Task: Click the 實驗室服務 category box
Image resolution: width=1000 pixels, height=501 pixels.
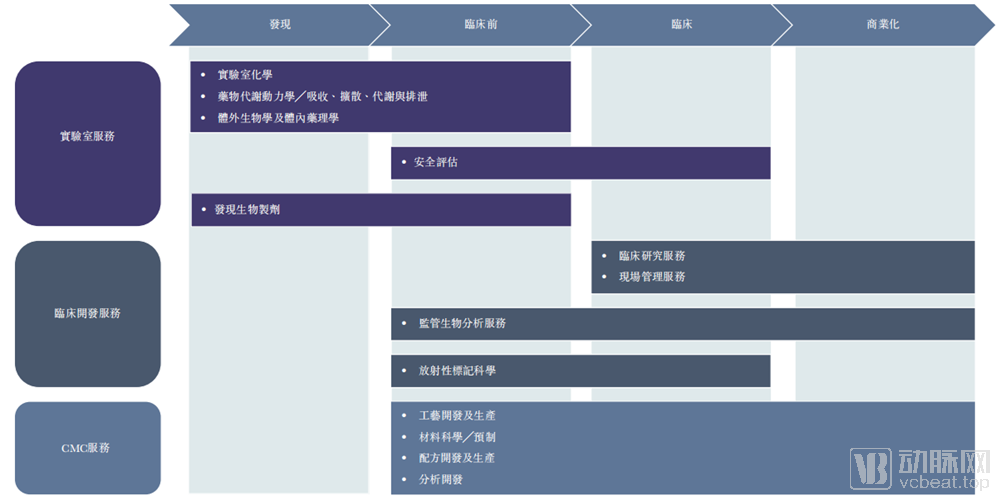Action: click(88, 137)
